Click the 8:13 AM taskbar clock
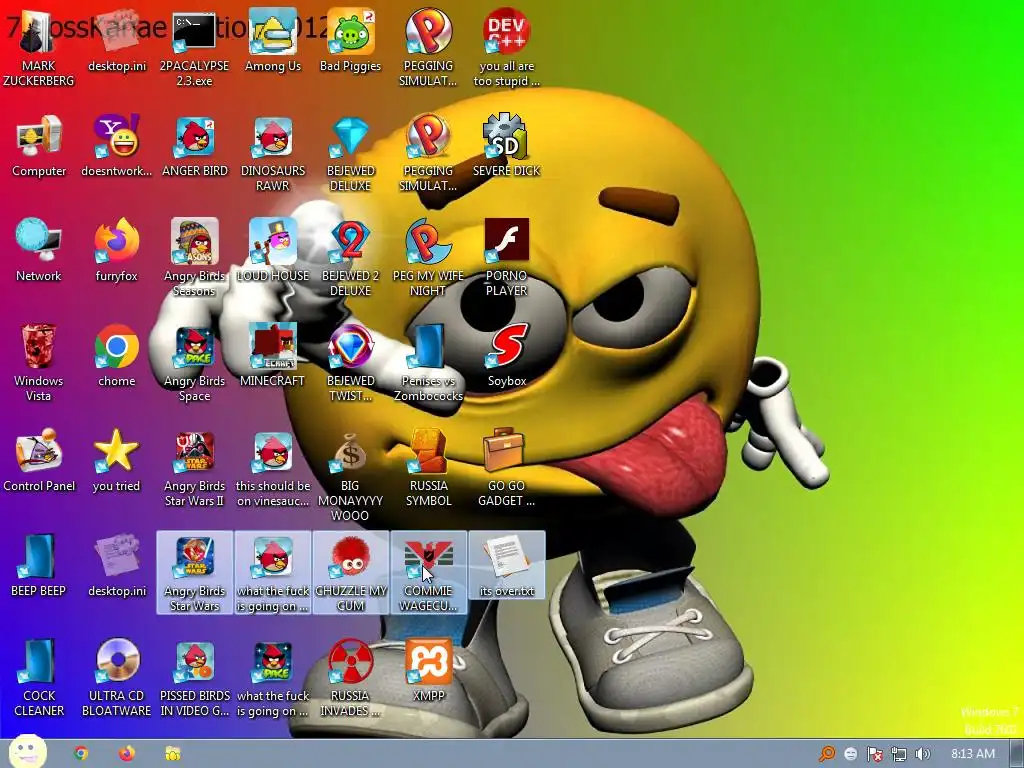The image size is (1024, 768). (x=972, y=754)
